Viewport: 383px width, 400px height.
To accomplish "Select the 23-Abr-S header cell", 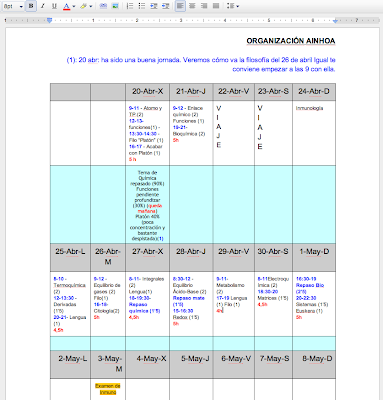I will [x=273, y=92].
